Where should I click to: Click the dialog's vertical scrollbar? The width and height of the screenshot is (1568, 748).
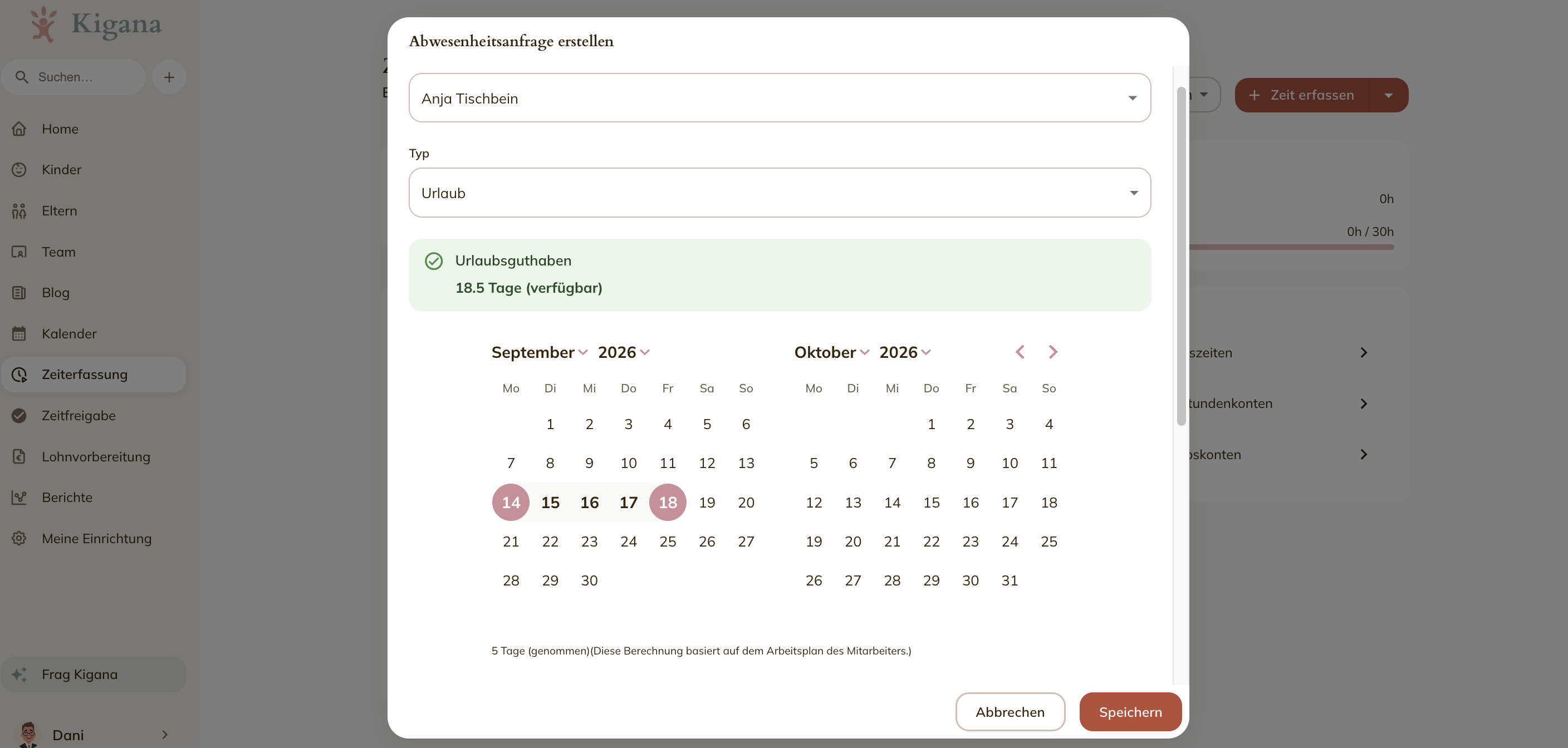[x=1181, y=255]
